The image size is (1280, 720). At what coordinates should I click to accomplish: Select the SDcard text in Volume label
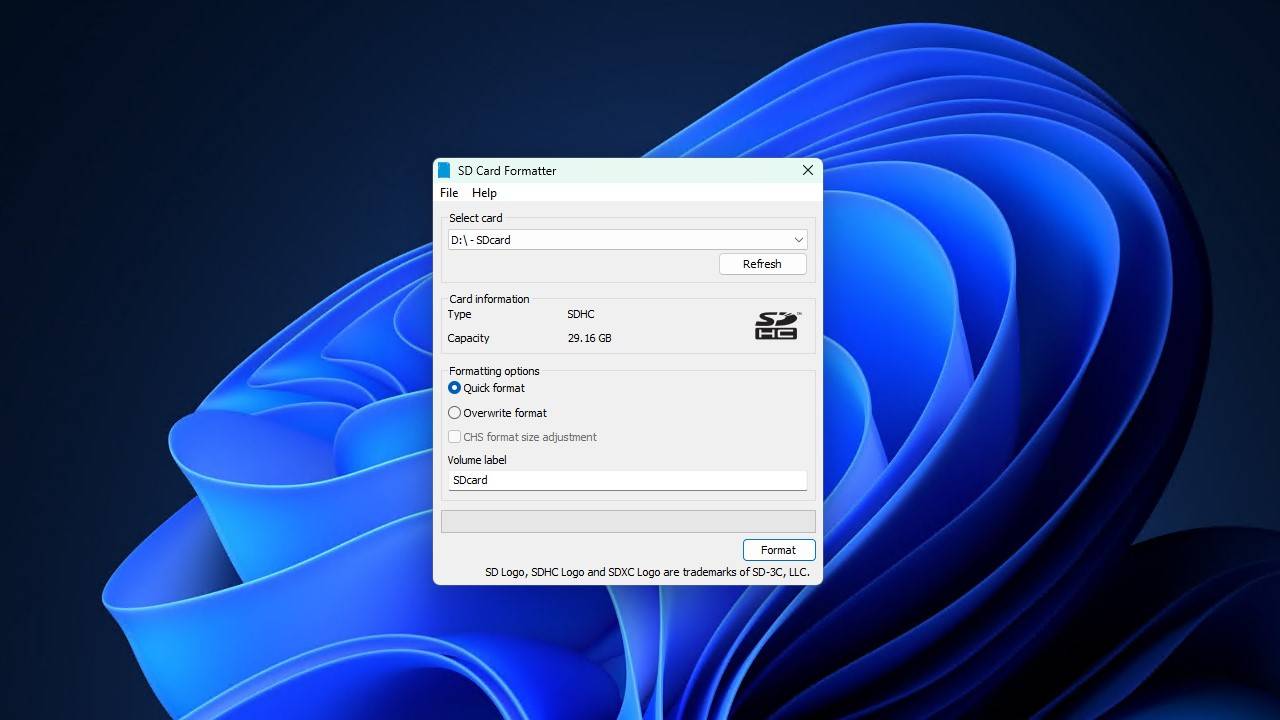point(470,480)
